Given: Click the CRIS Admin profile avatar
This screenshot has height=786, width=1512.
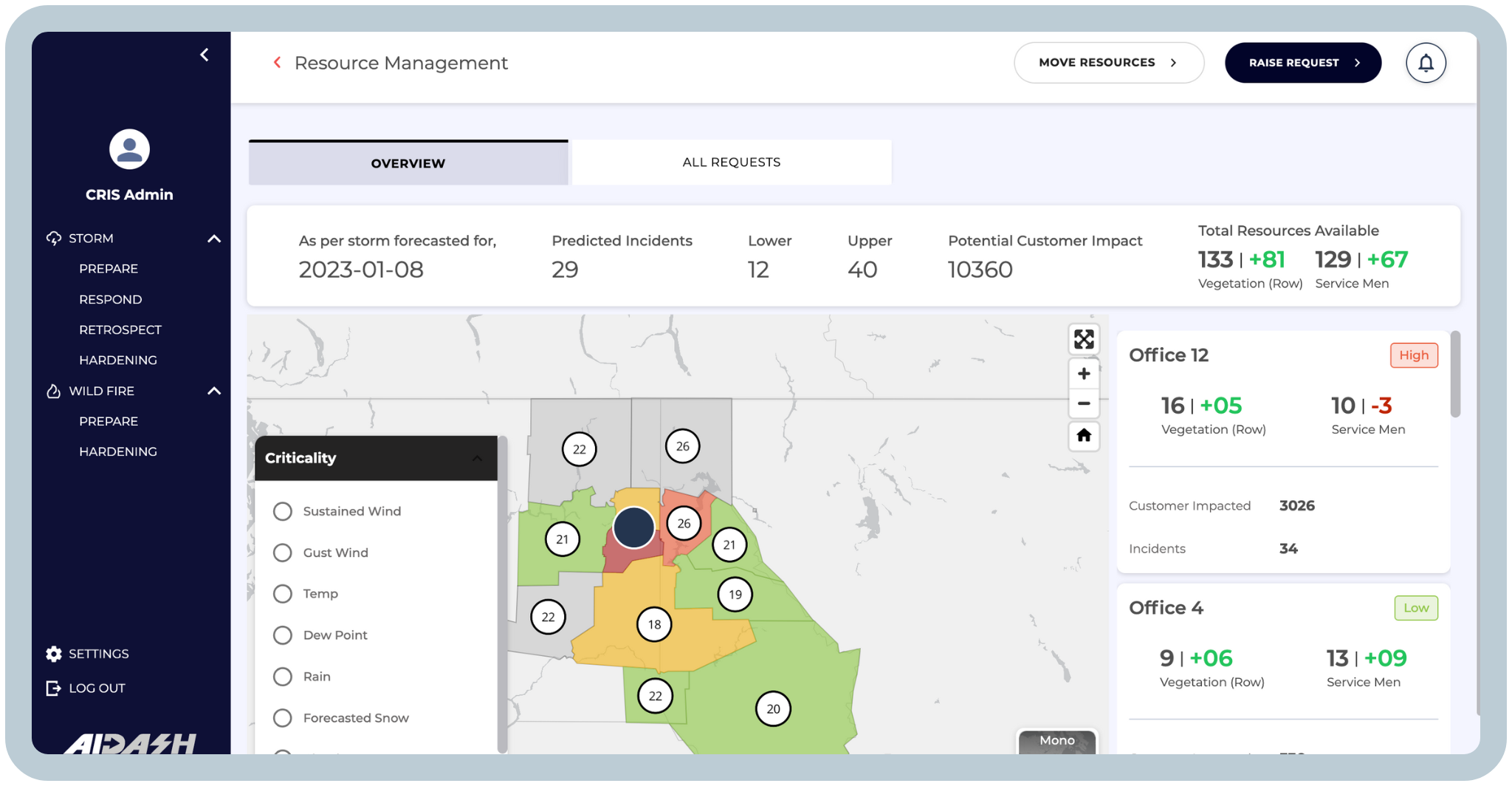Looking at the screenshot, I should point(129,149).
